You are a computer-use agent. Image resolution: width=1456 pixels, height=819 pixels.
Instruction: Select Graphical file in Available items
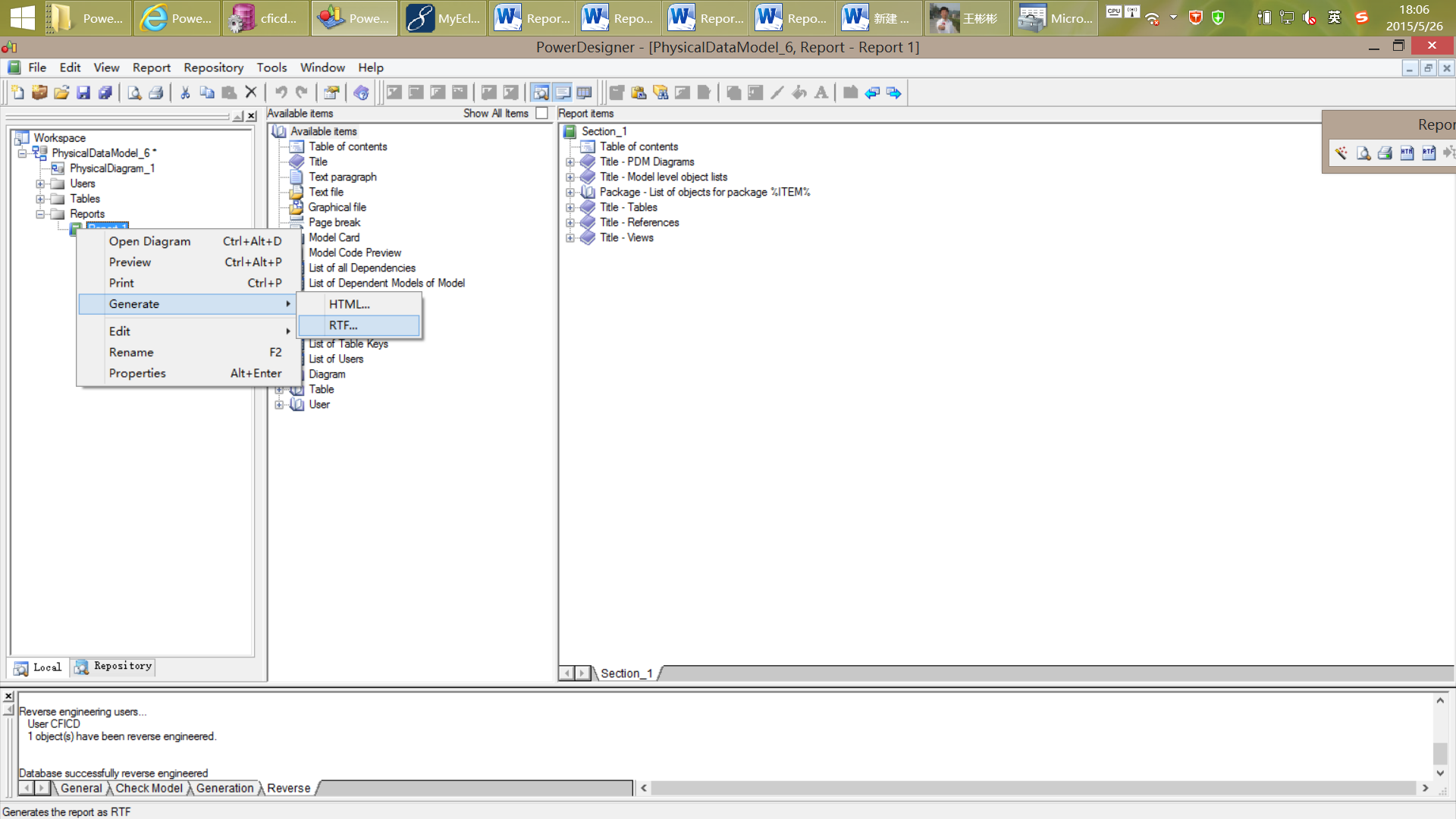coord(337,207)
